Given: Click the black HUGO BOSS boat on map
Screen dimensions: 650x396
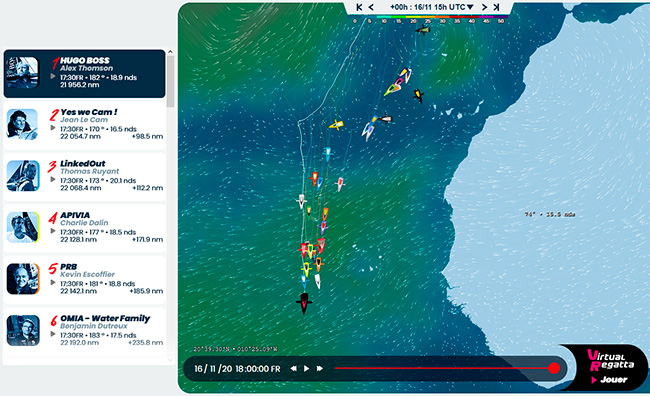Looking at the screenshot, I should point(304,303).
